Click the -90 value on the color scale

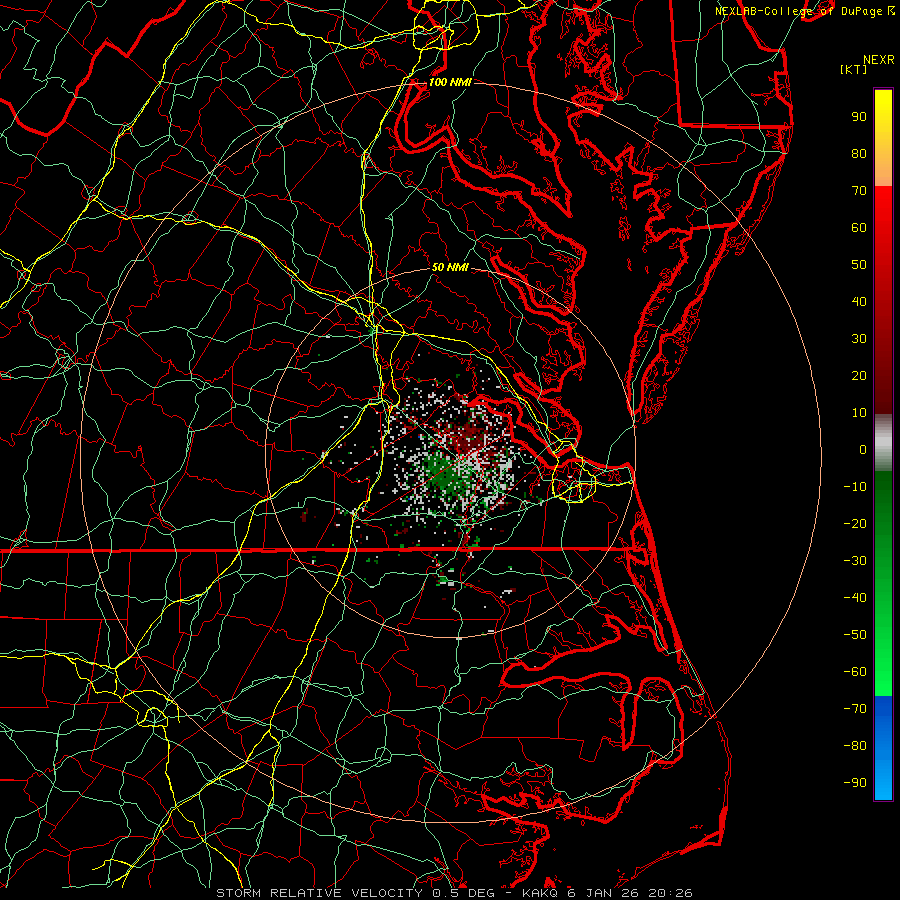tap(855, 783)
